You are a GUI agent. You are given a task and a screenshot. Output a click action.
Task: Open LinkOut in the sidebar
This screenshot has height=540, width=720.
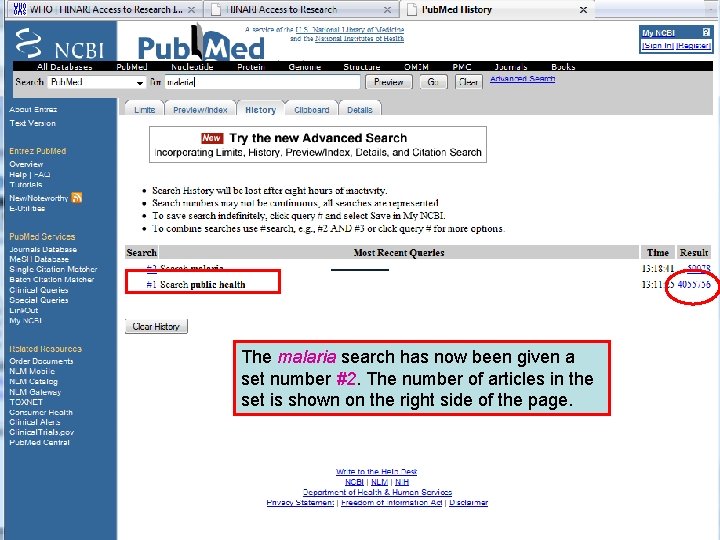click(x=23, y=310)
